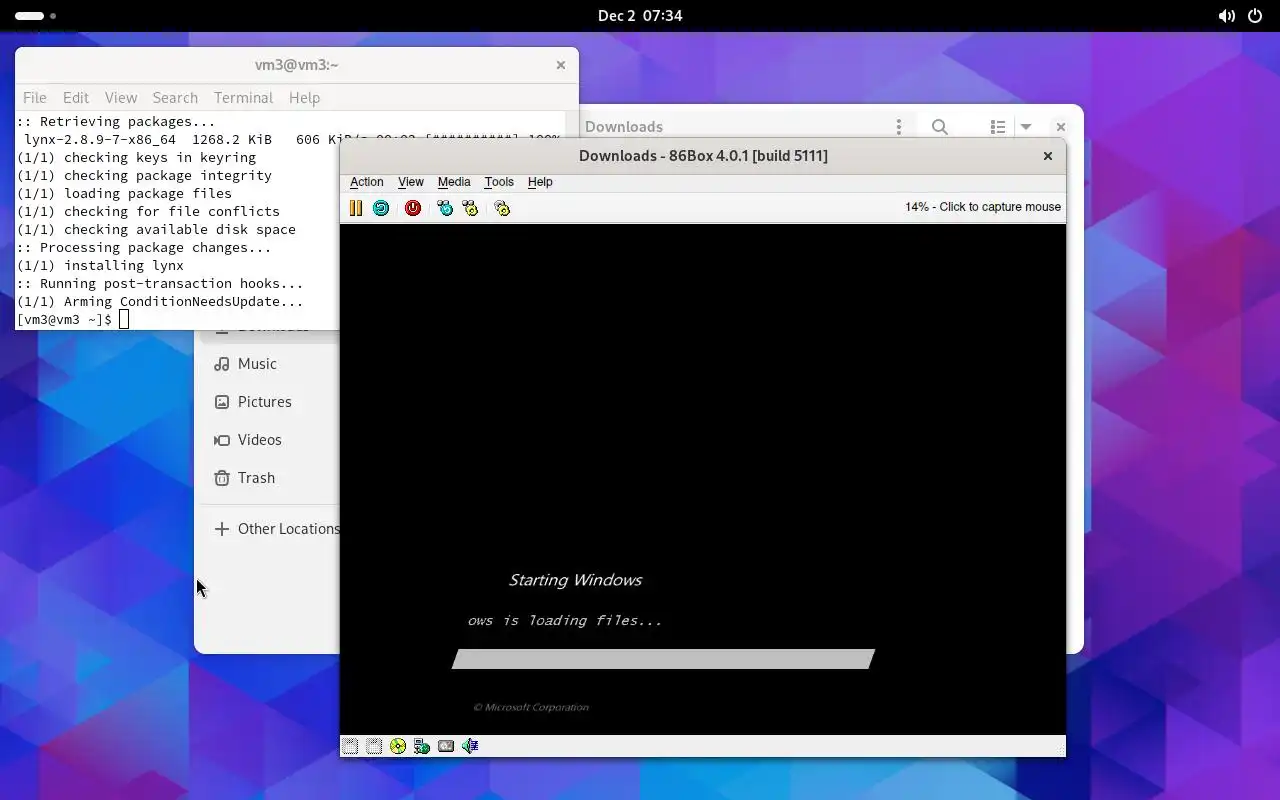The image size is (1280, 800).
Task: Click the network status bar icon
Action: pos(422,746)
